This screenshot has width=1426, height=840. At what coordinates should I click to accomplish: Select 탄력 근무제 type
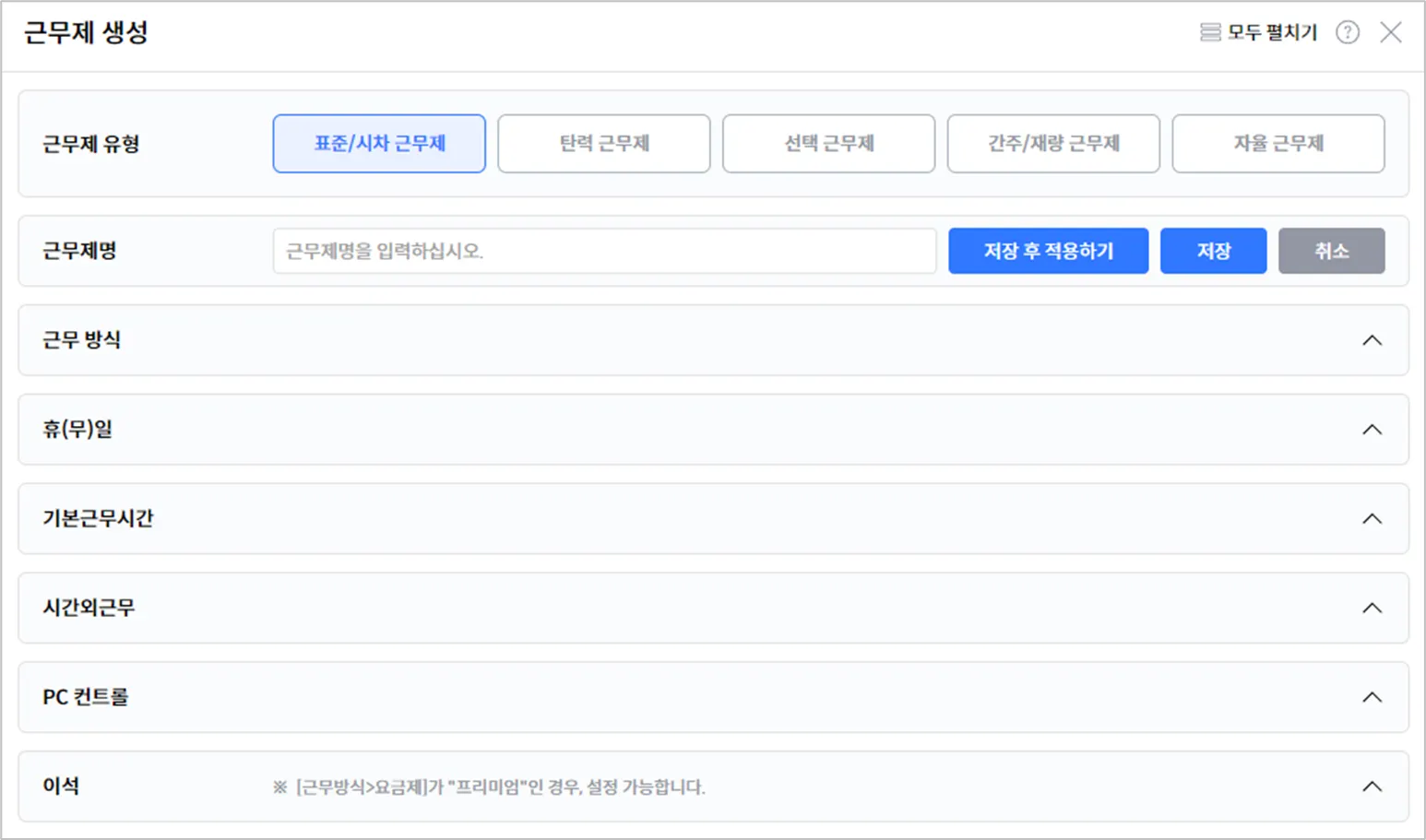[604, 144]
